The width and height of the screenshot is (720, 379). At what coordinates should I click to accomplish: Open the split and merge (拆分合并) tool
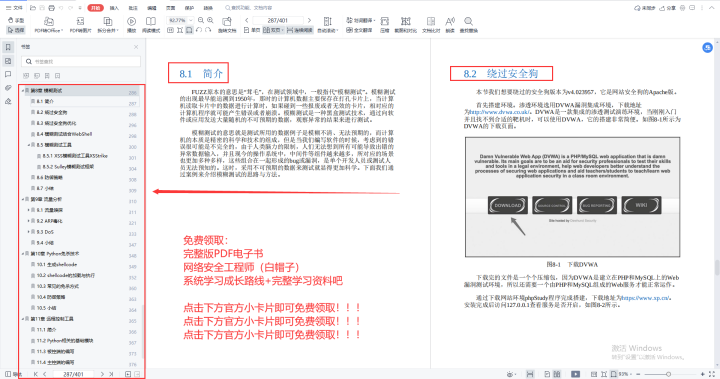coord(107,25)
